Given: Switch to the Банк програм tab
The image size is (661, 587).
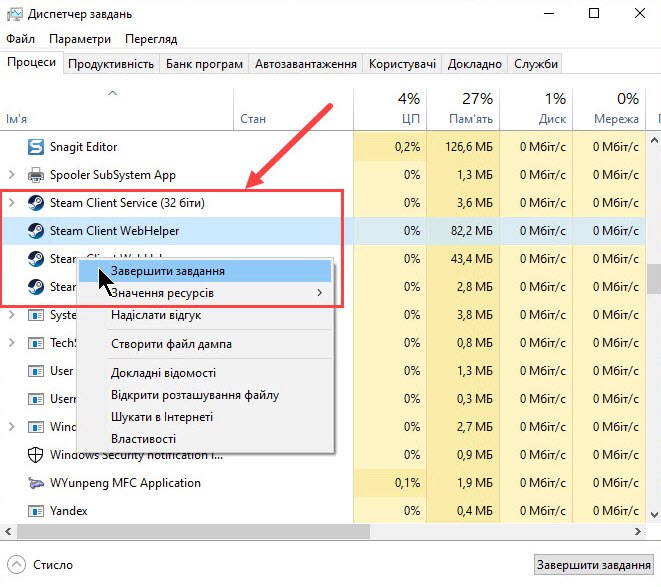Looking at the screenshot, I should (x=204, y=64).
